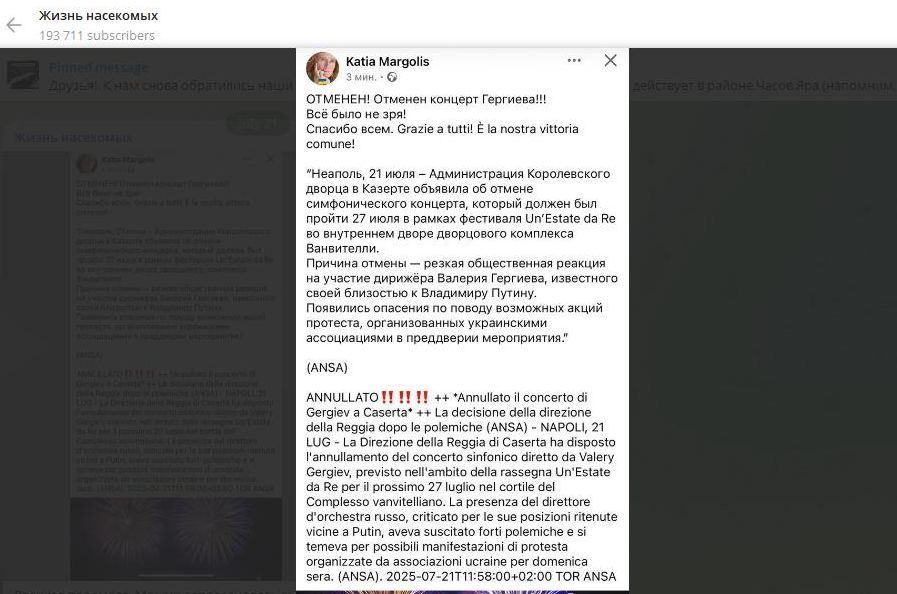
Task: Open the dimmed fireworks thumbnail in chat
Action: coord(176,538)
